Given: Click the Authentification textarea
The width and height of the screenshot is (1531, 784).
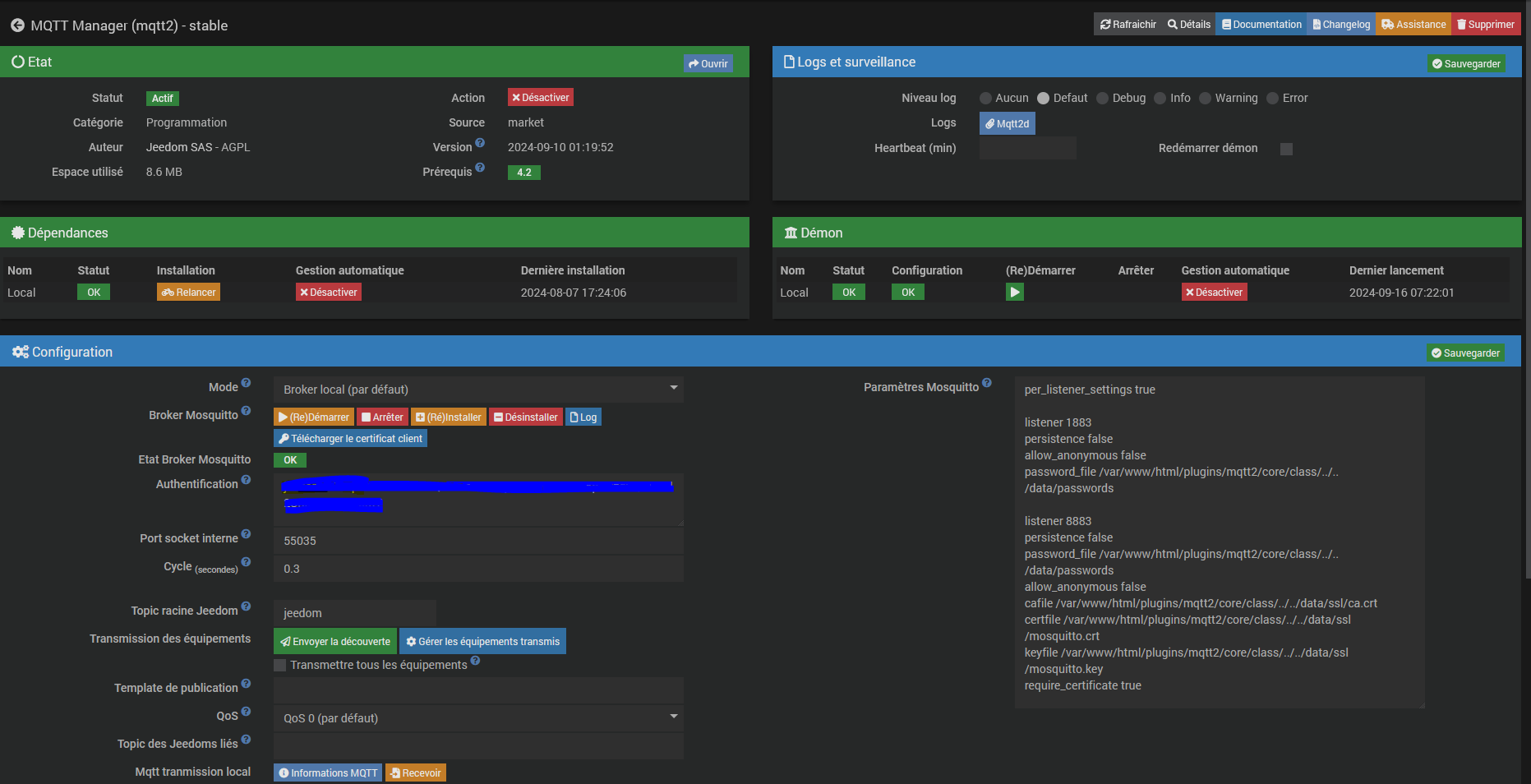Looking at the screenshot, I should point(478,500).
